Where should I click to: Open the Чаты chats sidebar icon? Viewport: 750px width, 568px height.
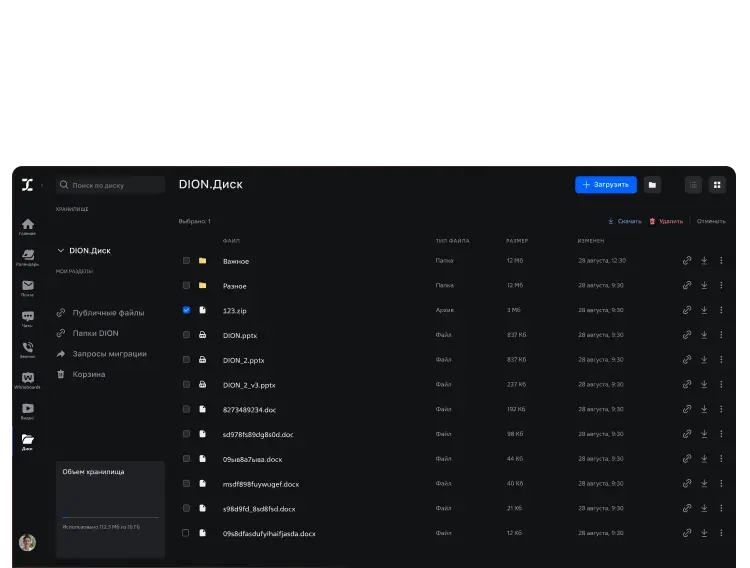point(28,319)
